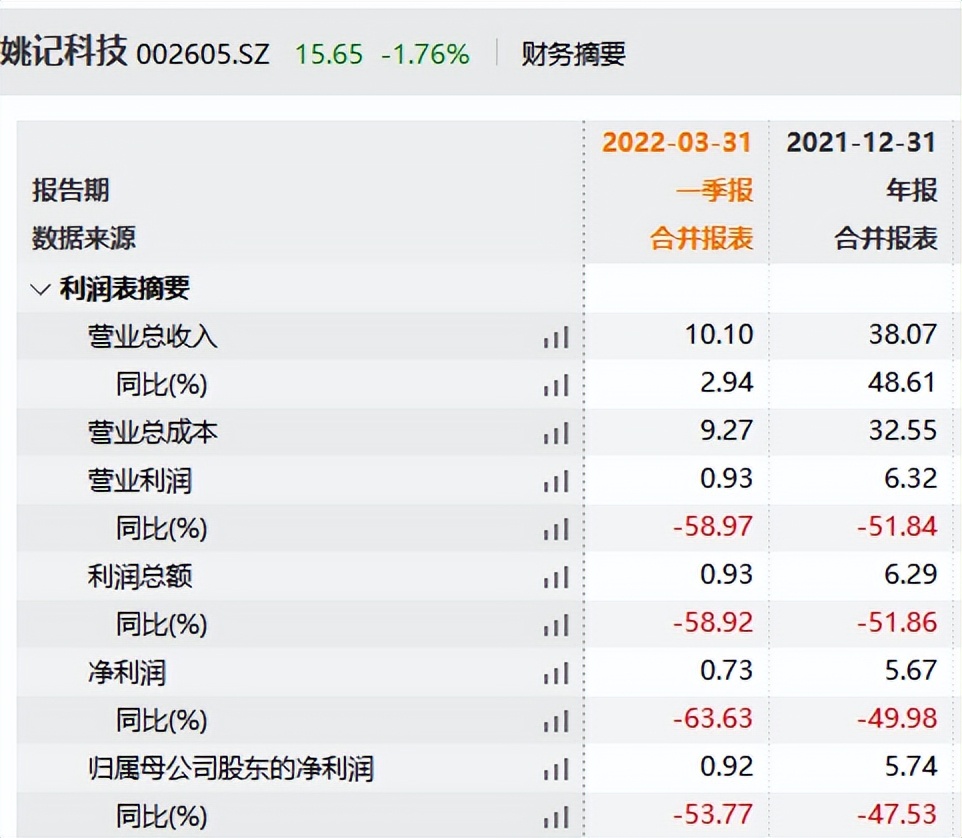
Task: Select the 归属母公司股东的净利润 row label
Action: [231, 769]
